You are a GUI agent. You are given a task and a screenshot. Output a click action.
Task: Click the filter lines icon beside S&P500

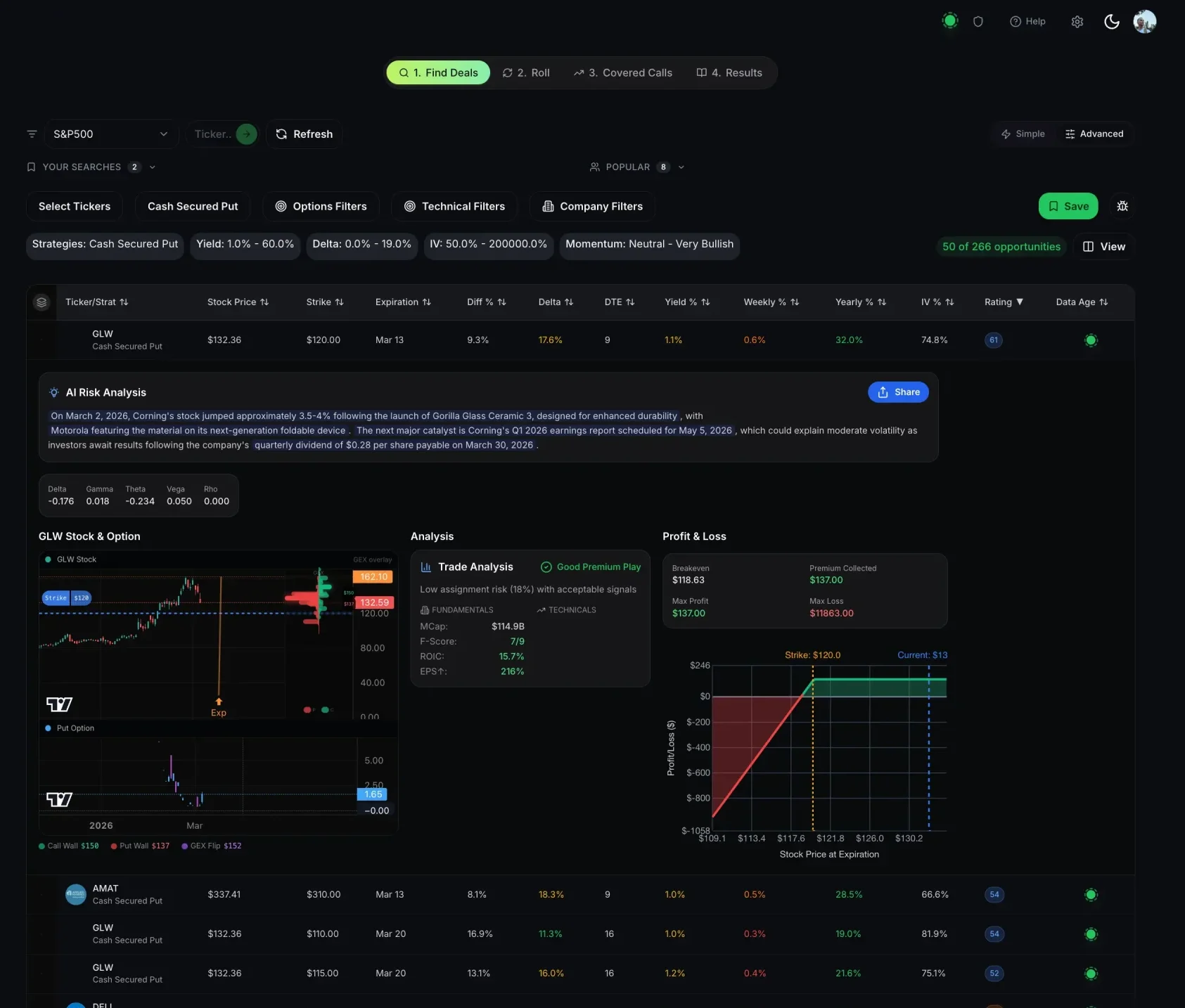pos(32,134)
